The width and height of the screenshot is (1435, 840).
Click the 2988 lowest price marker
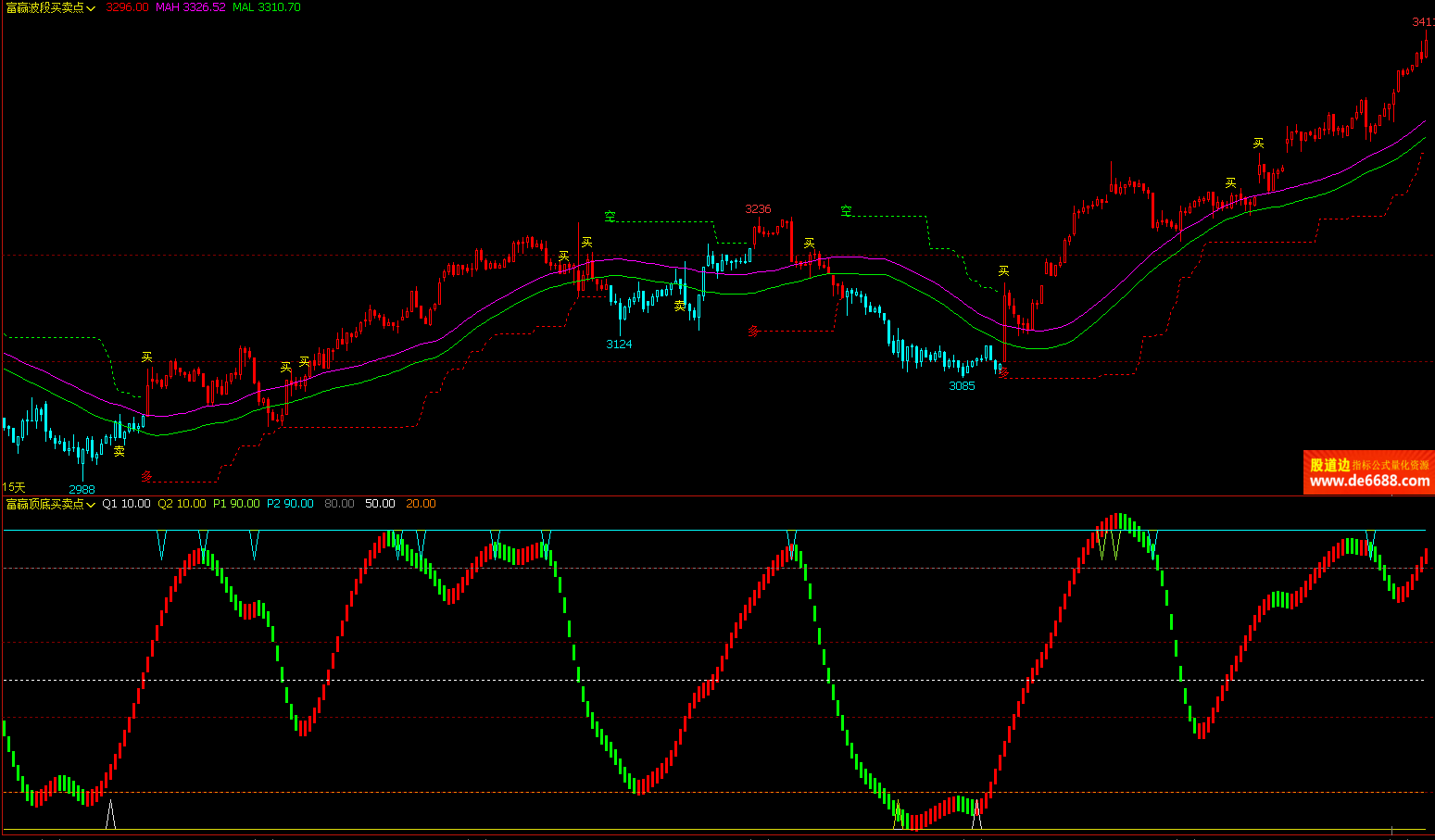pyautogui.click(x=82, y=490)
